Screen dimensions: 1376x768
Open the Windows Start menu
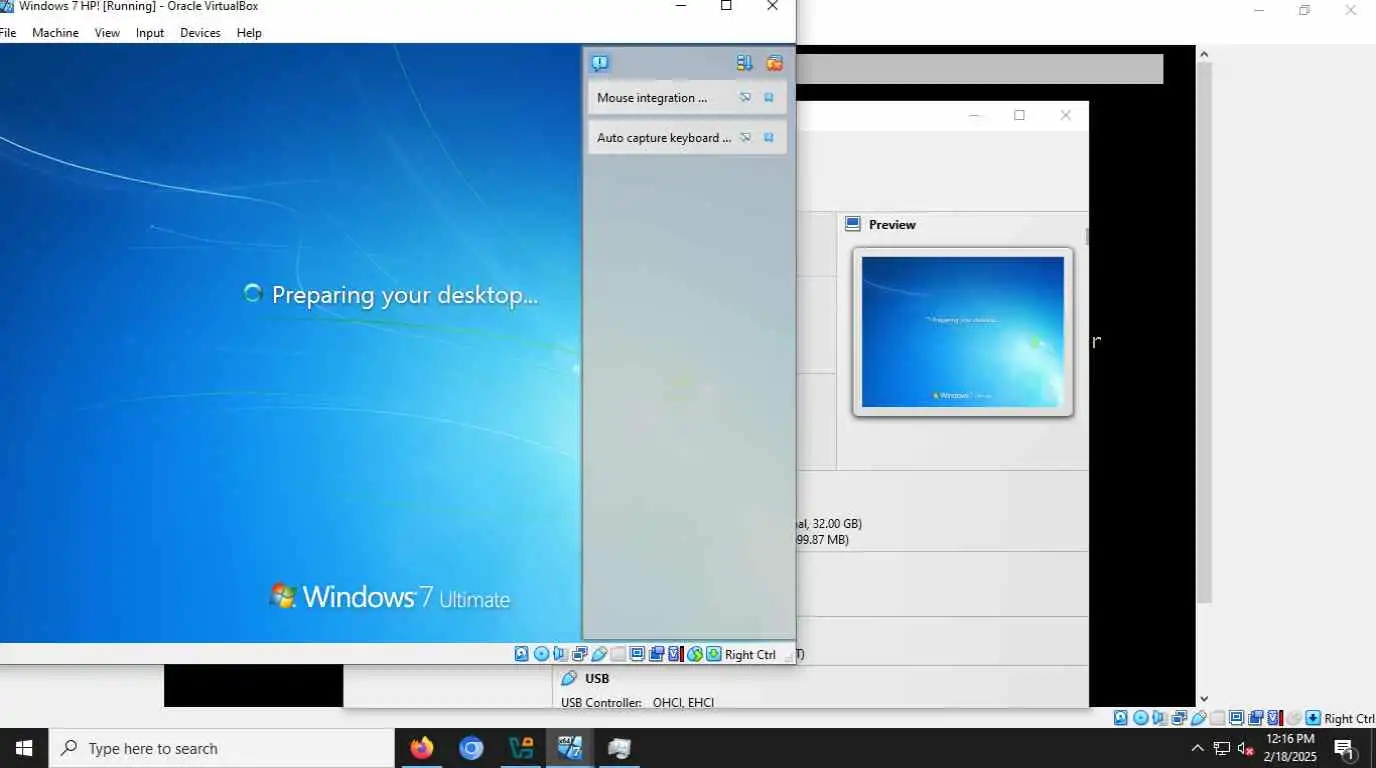point(24,748)
